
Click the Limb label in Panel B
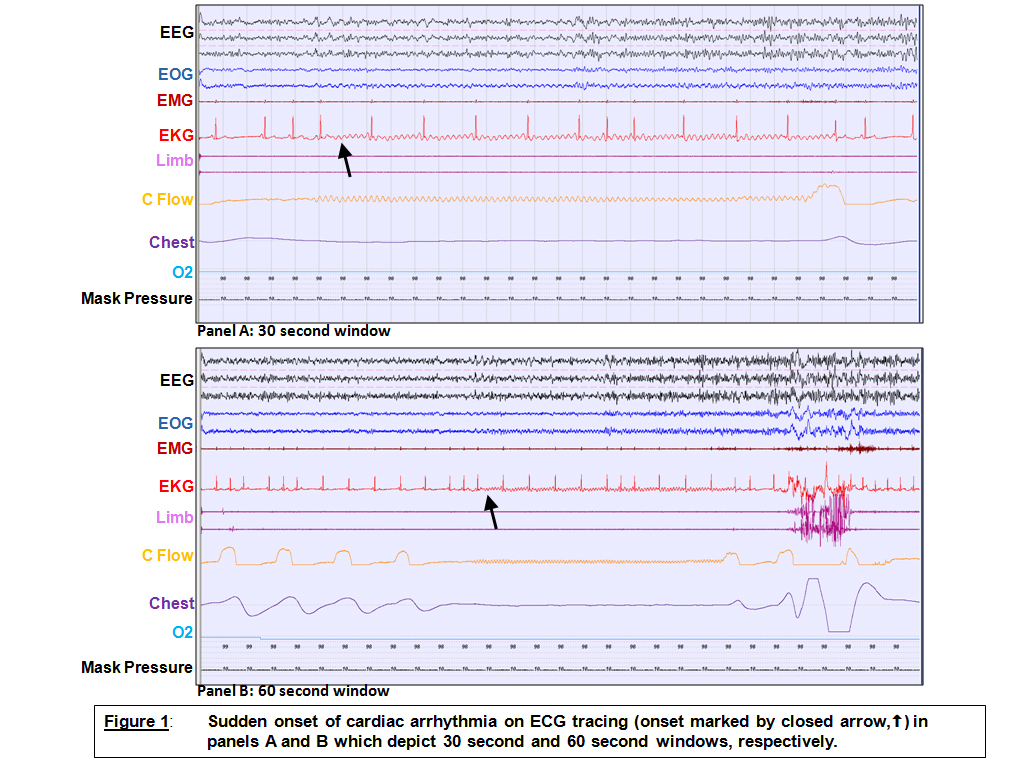pyautogui.click(x=174, y=517)
